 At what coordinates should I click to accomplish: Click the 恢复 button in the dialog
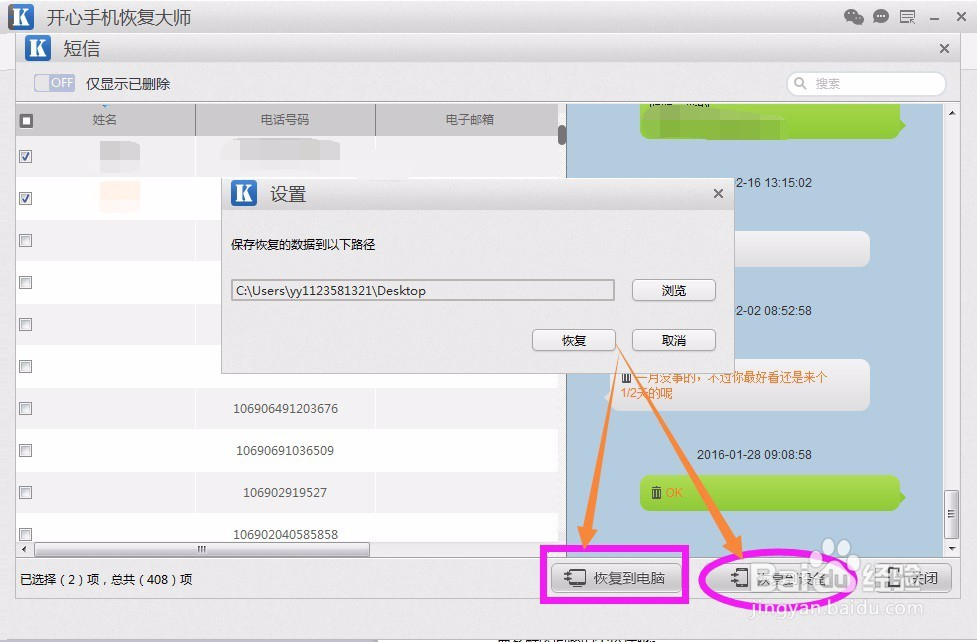pos(573,340)
